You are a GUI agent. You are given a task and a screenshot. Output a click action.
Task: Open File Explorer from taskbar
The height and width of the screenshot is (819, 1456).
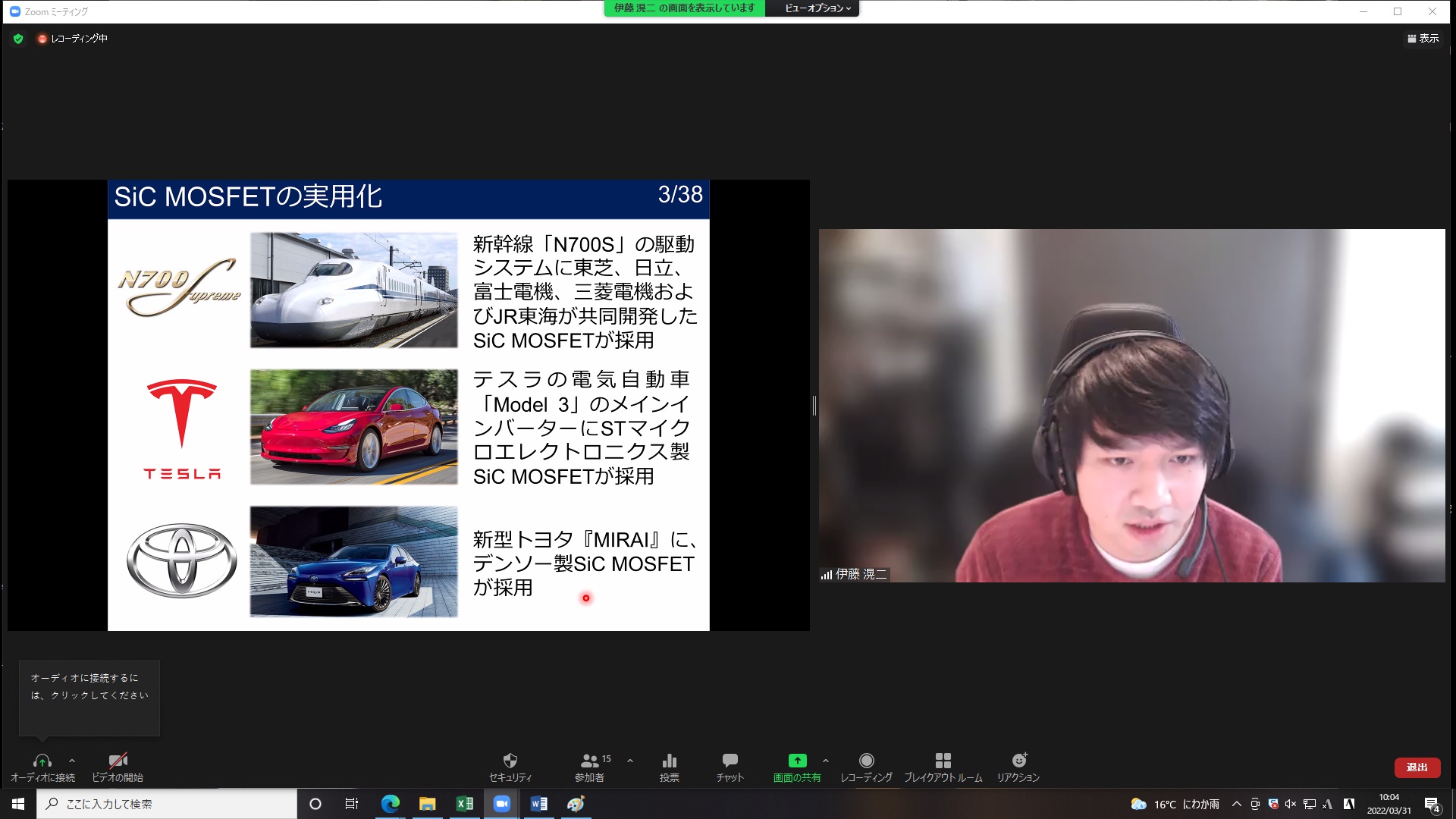[x=427, y=804]
